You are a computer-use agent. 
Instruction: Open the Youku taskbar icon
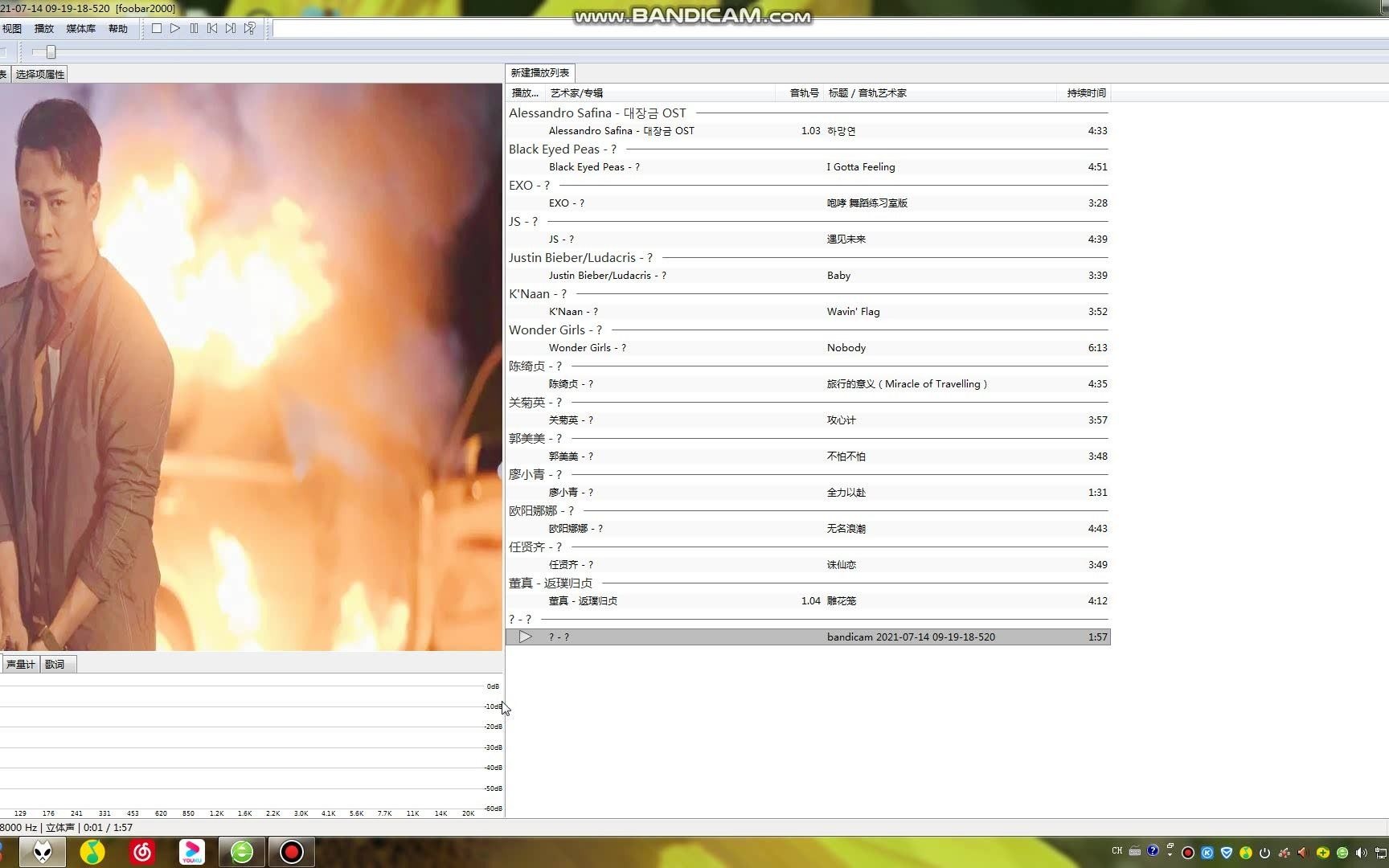(191, 852)
